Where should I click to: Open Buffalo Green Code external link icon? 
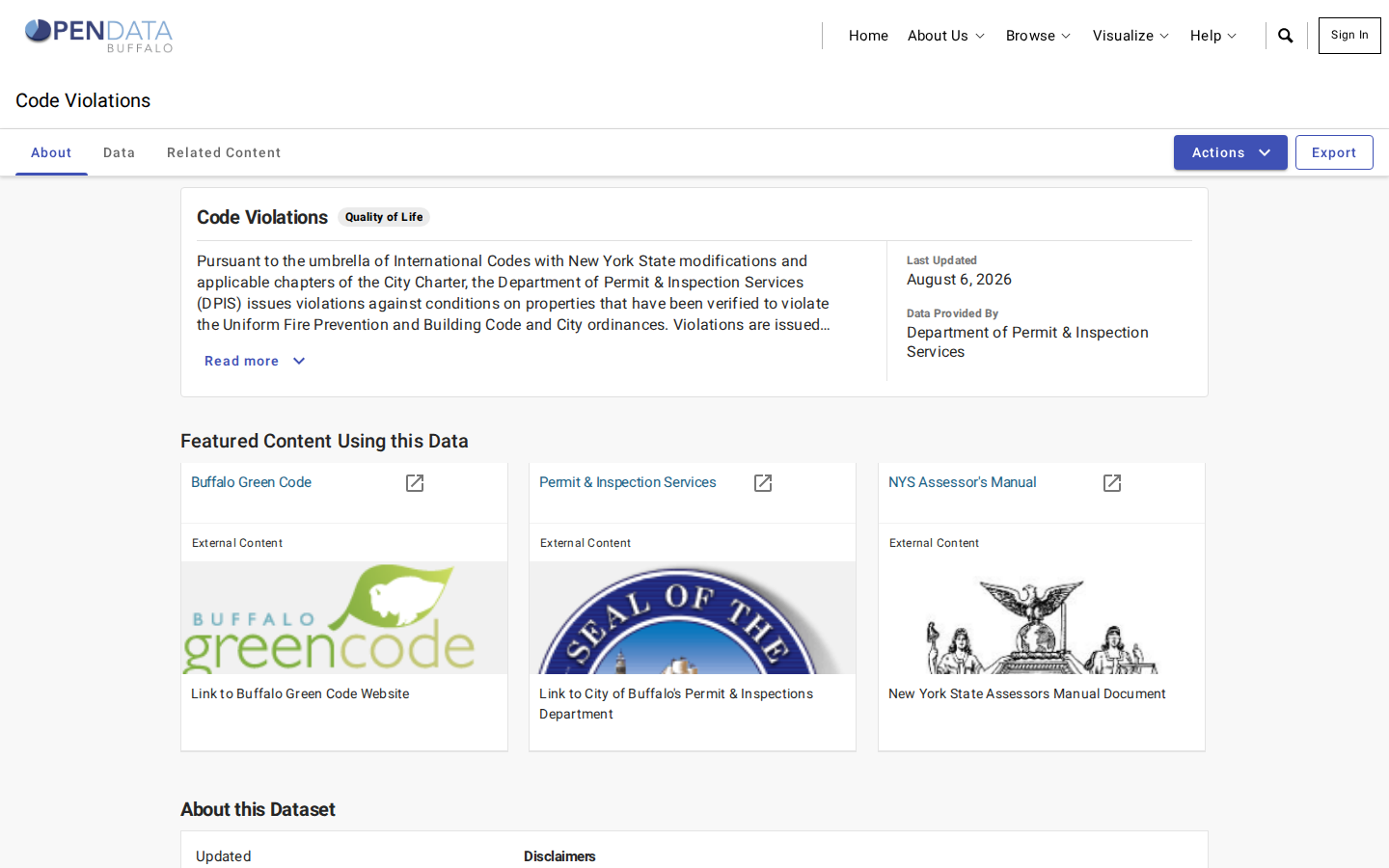[415, 483]
